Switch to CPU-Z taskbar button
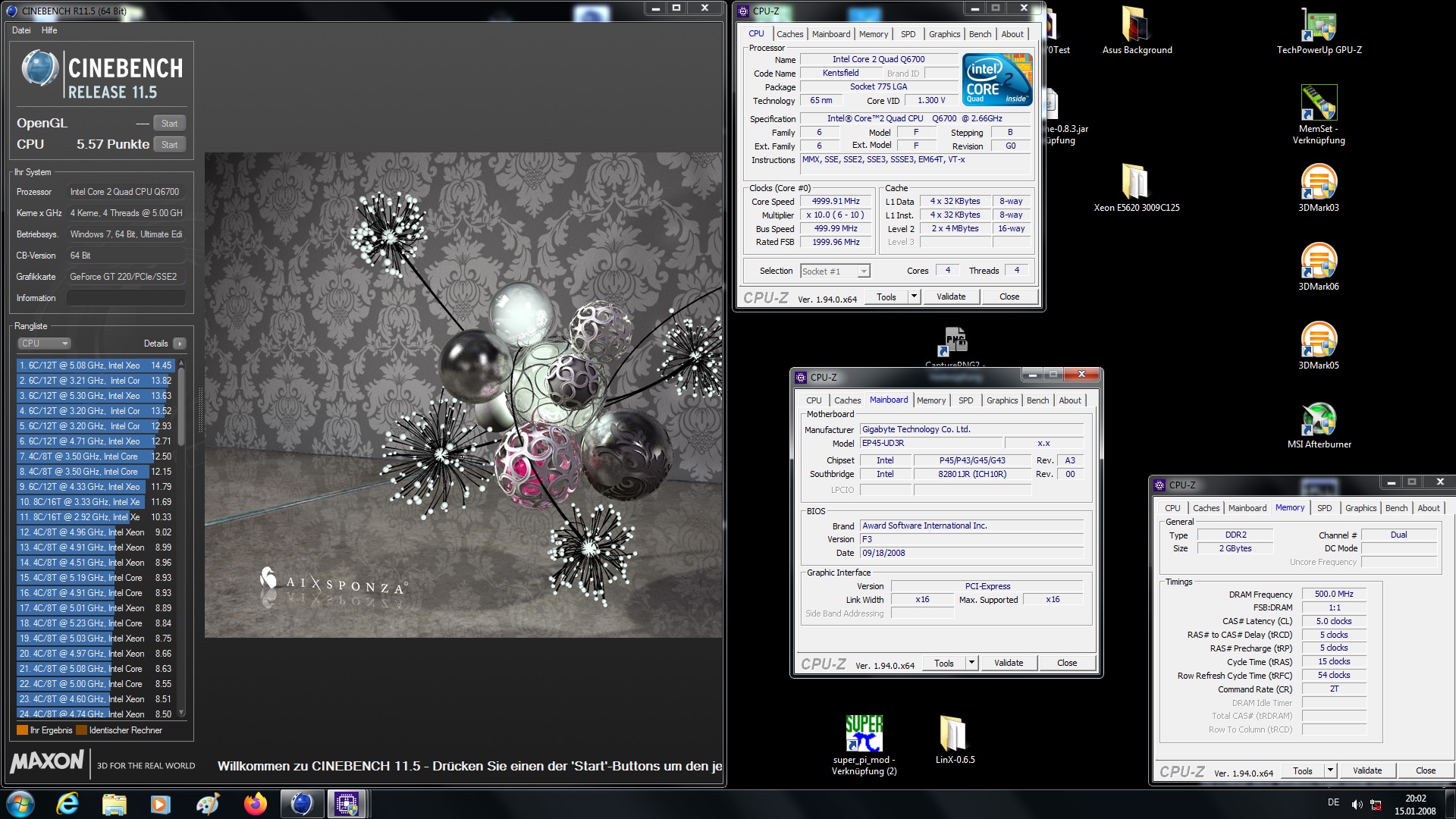The image size is (1456, 819). click(347, 804)
